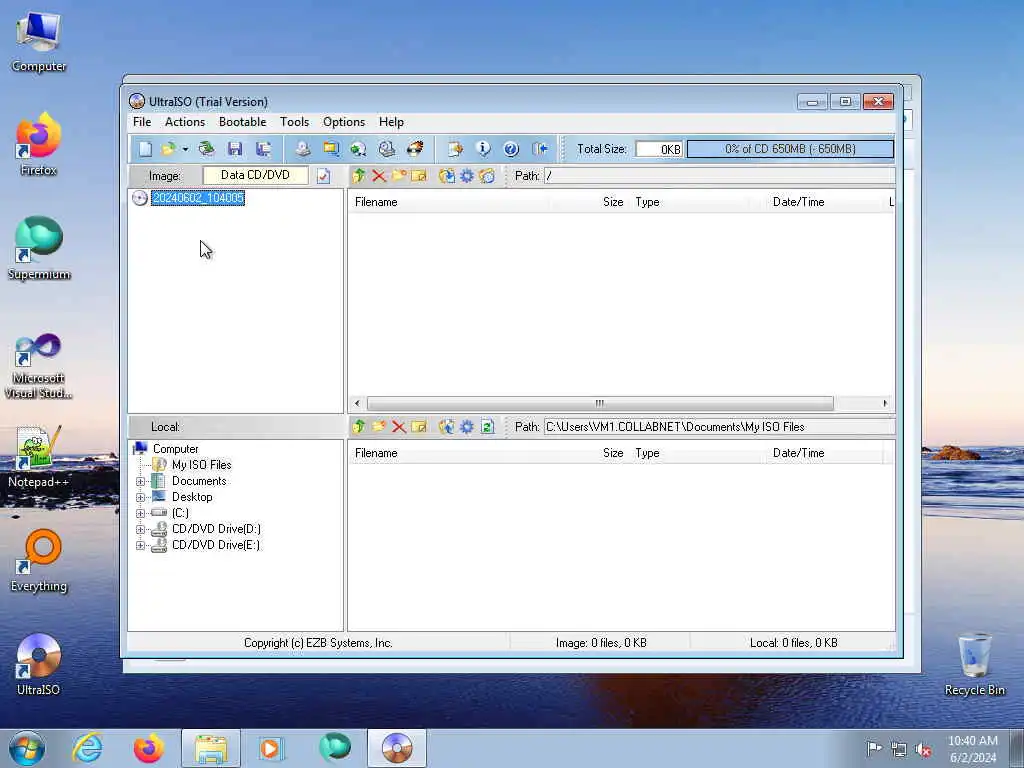Open the dropdown arrow beside Open icon

(x=185, y=150)
